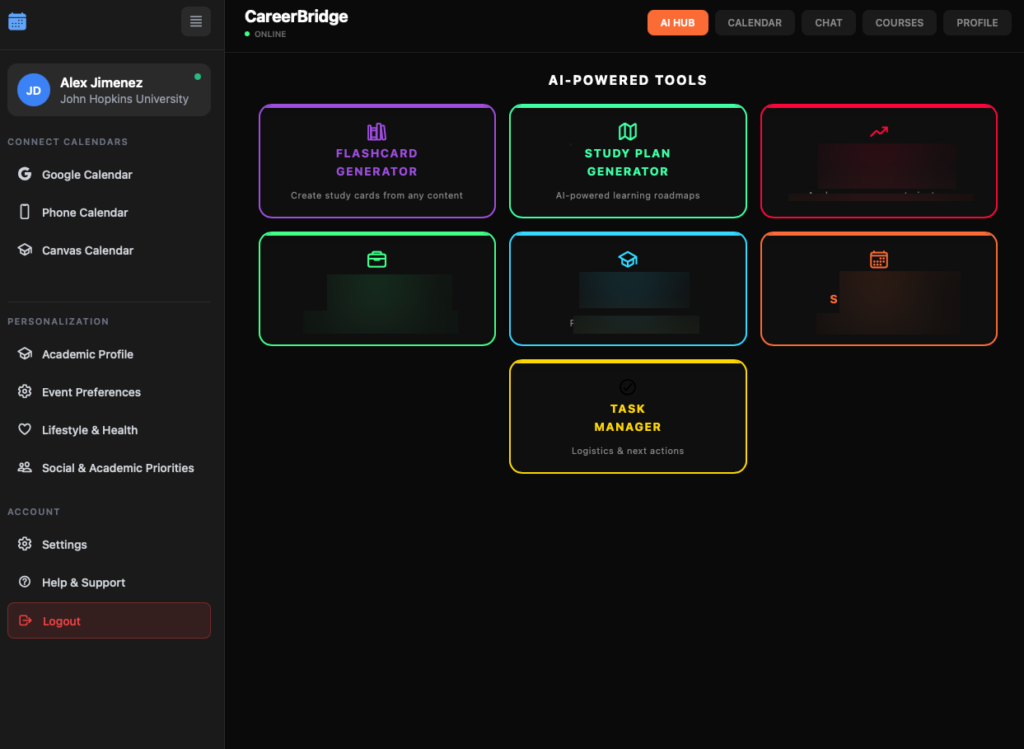This screenshot has height=749, width=1024.
Task: Go to the Chat tab
Action: pos(828,23)
